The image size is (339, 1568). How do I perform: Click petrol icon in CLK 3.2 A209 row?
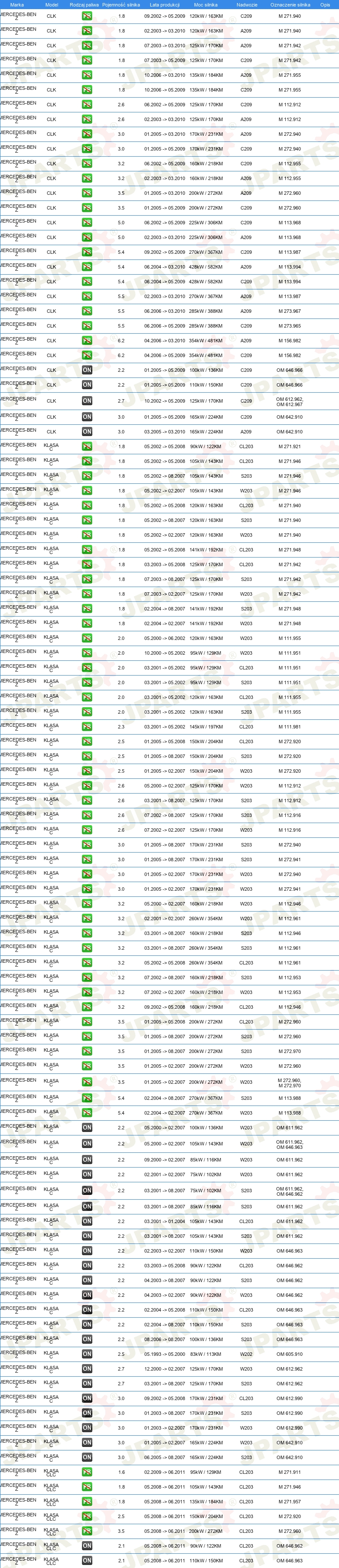87,178
